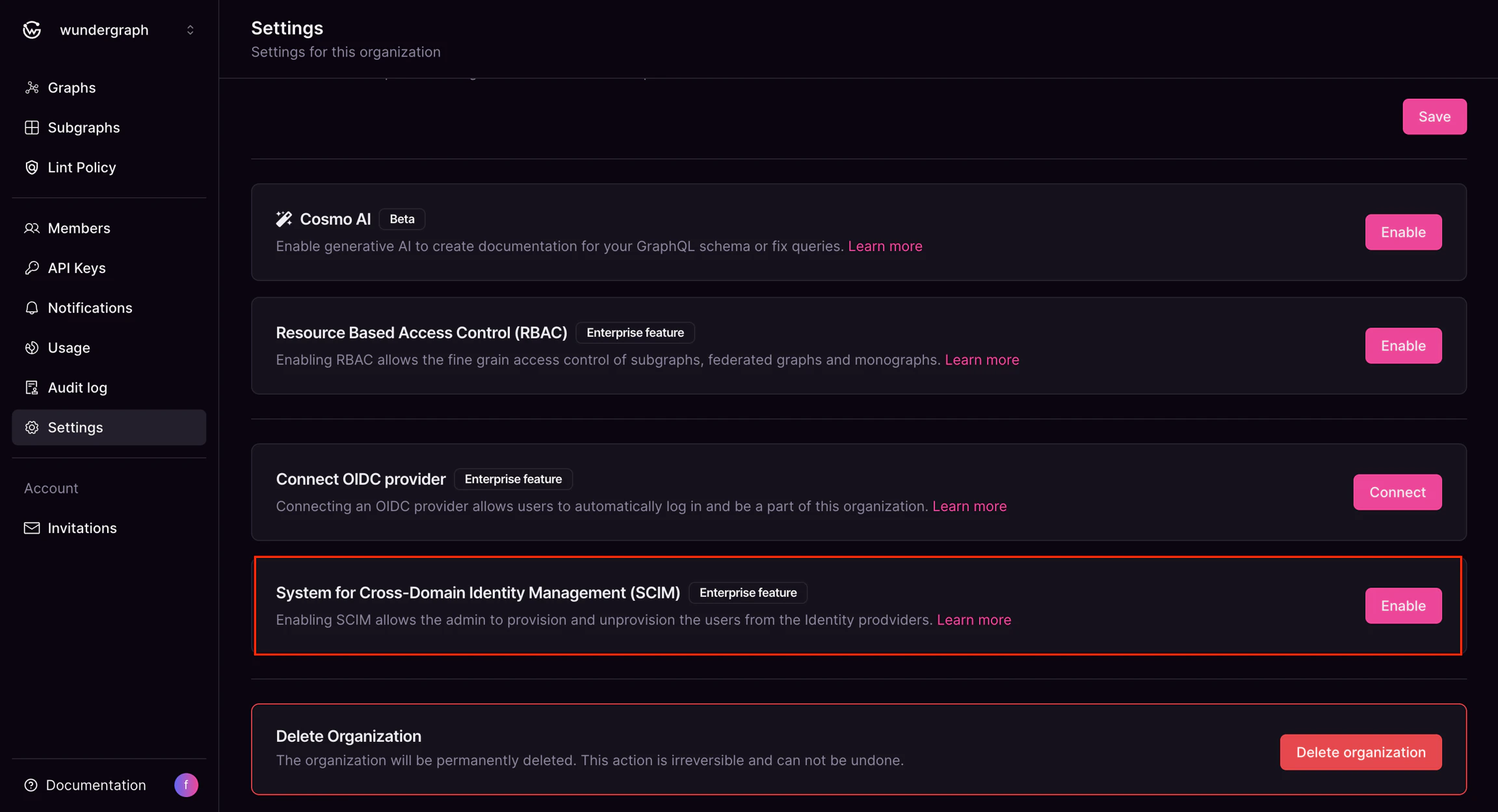
Task: Click the wundergraph logo
Action: coord(31,29)
